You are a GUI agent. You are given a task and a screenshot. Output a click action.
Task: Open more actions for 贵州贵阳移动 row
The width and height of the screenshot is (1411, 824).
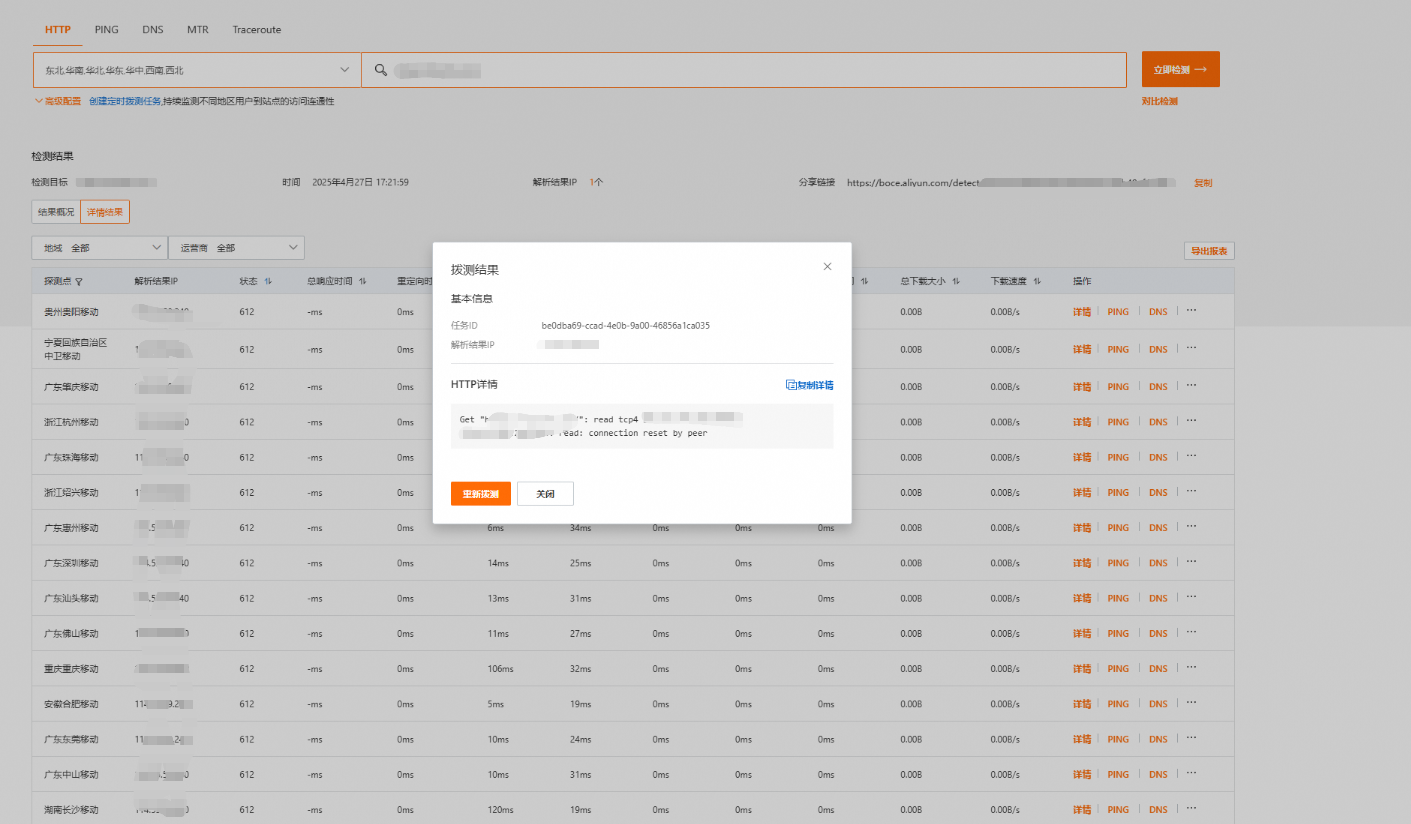coord(1191,311)
